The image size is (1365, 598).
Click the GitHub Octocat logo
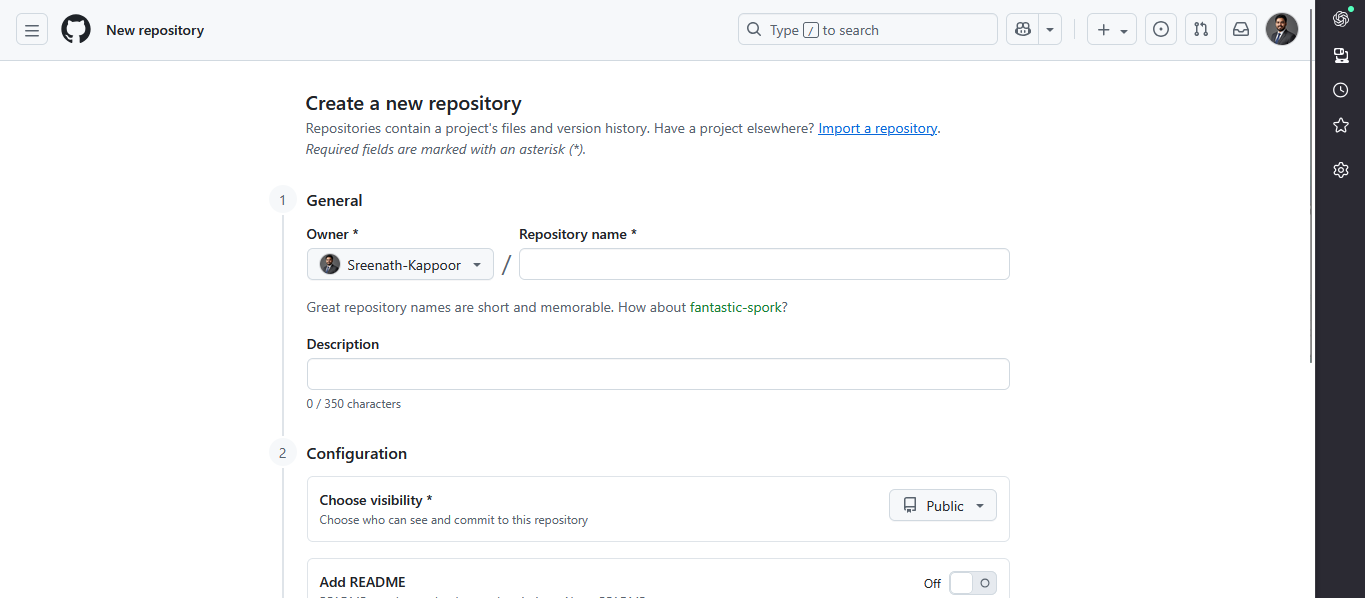point(76,30)
